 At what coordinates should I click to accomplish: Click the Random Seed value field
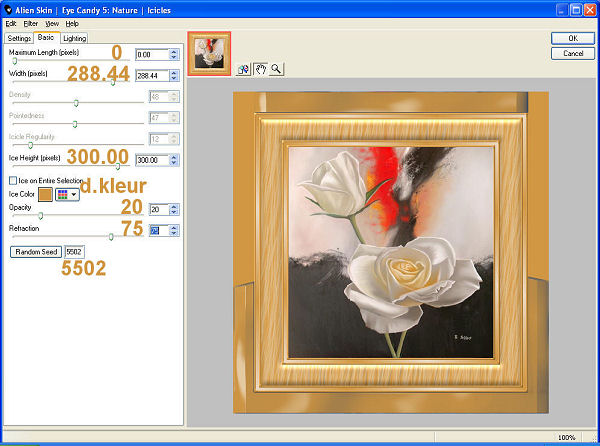pos(74,252)
